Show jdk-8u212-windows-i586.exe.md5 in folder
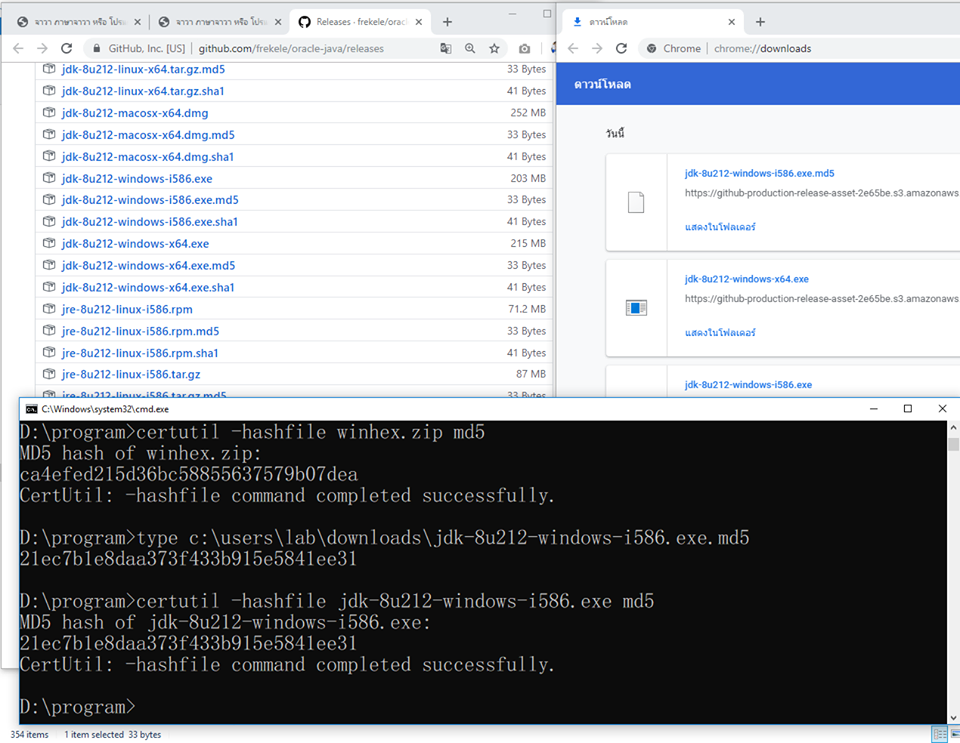960x743 pixels. pyautogui.click(x=719, y=227)
